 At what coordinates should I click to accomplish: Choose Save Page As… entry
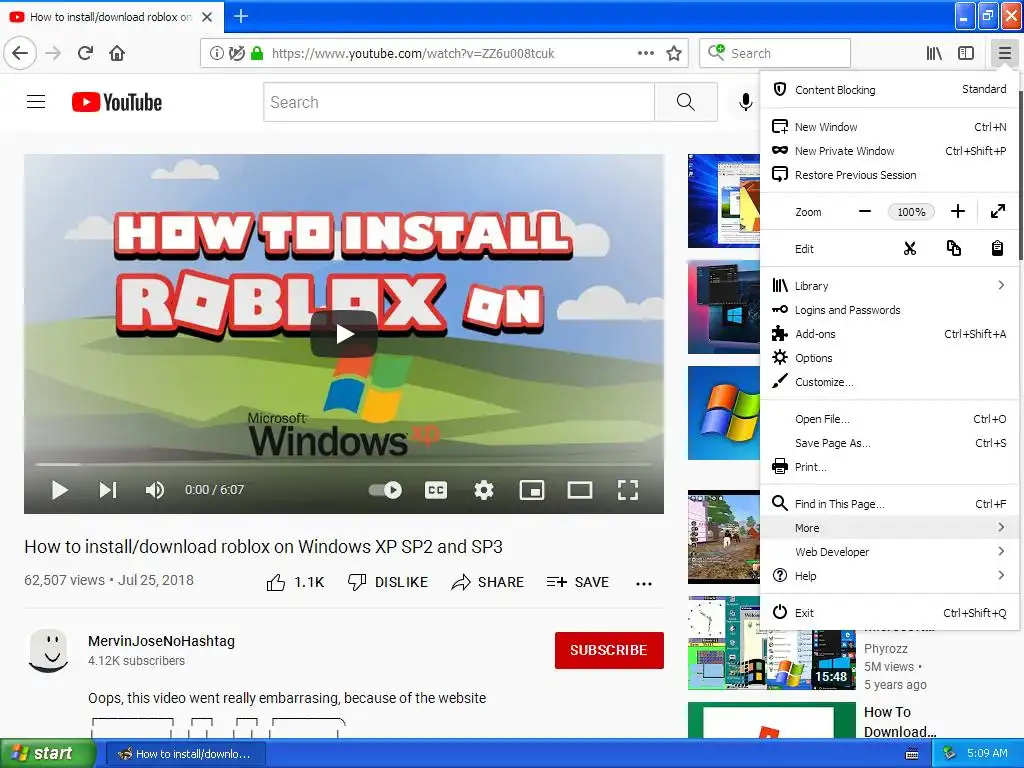[889, 443]
